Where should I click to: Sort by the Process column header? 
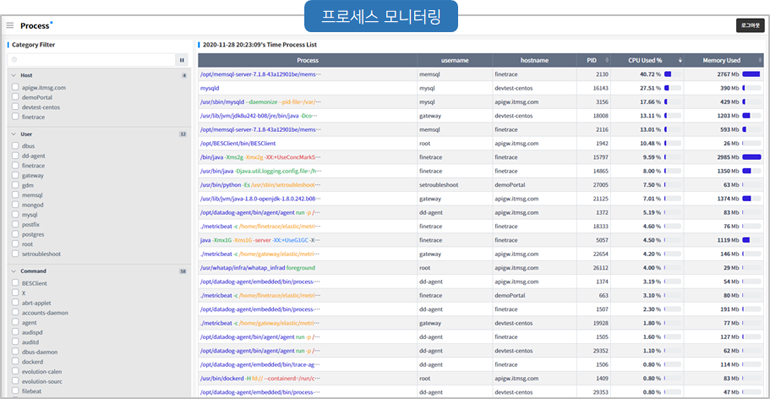point(307,60)
